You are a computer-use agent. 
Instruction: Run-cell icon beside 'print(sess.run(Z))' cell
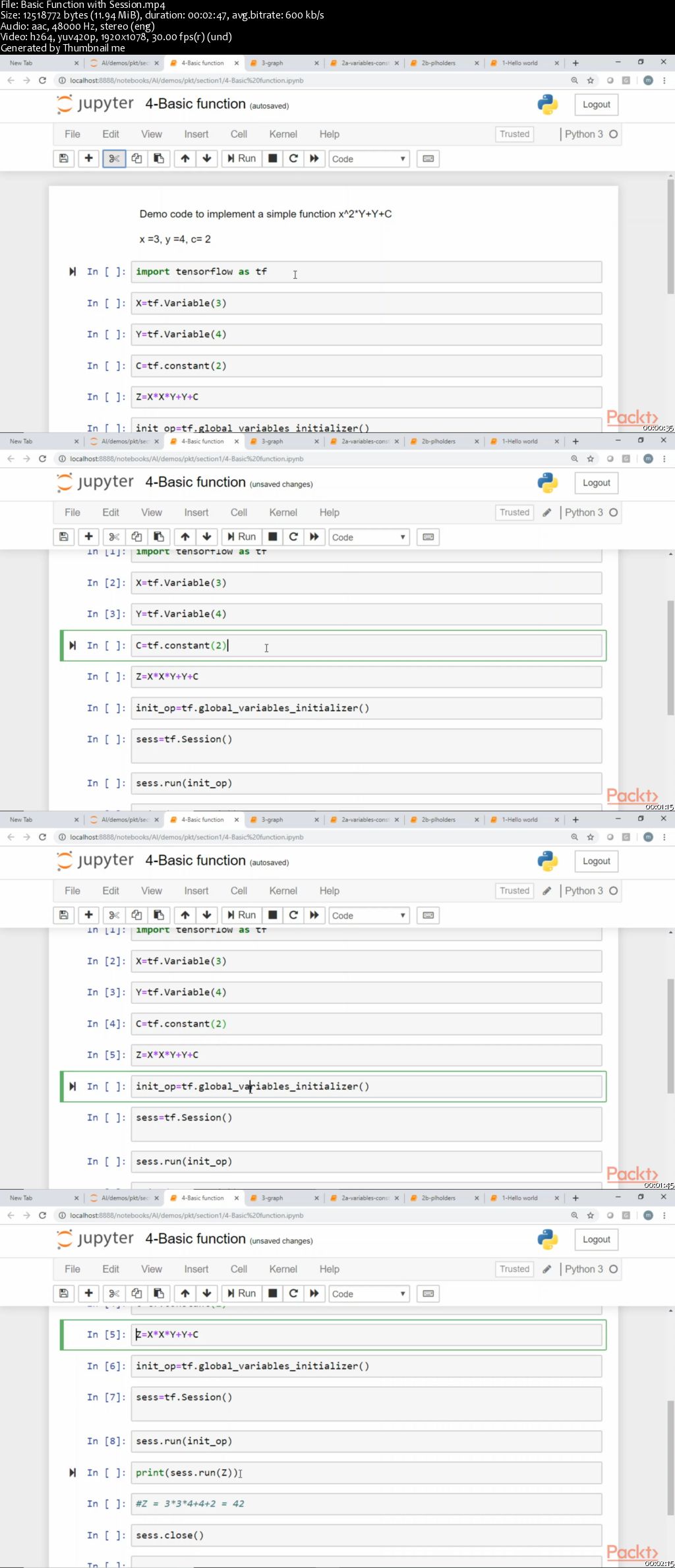pyautogui.click(x=73, y=1472)
